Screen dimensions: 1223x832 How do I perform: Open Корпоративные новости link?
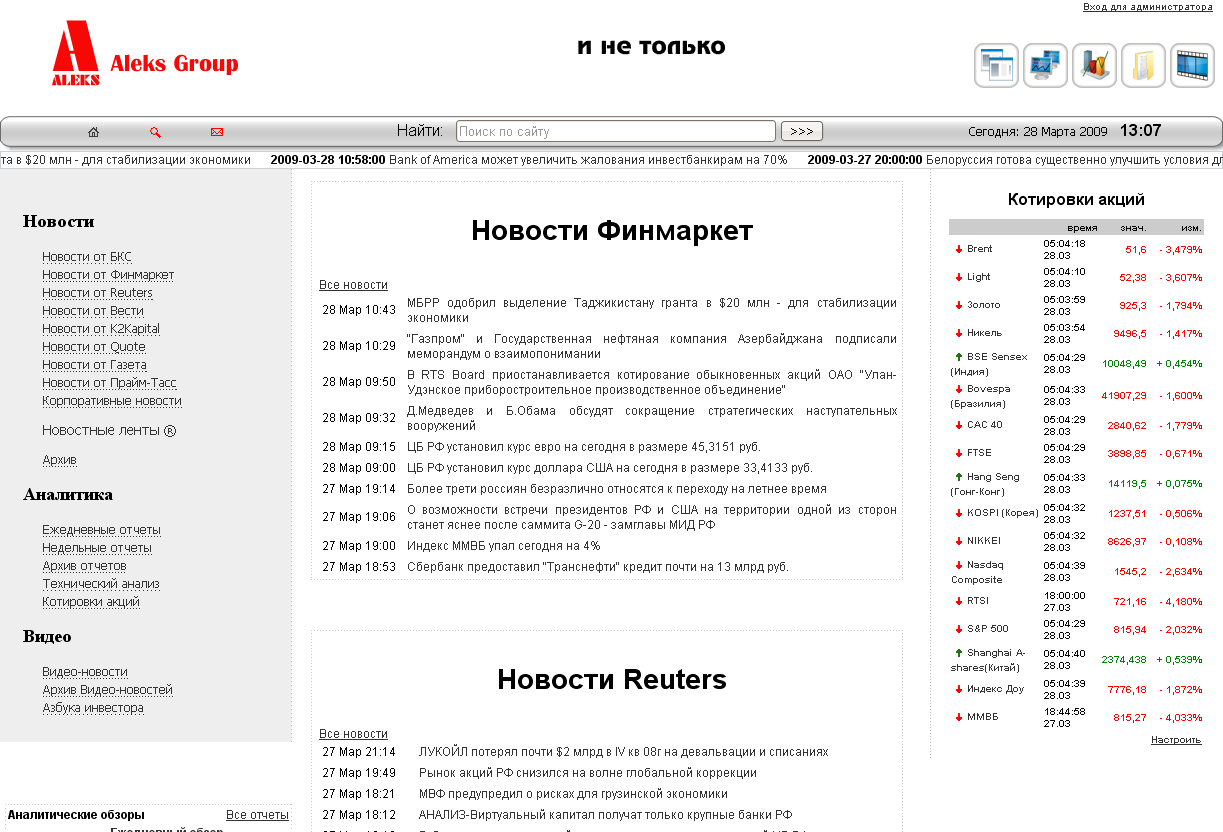(x=112, y=401)
